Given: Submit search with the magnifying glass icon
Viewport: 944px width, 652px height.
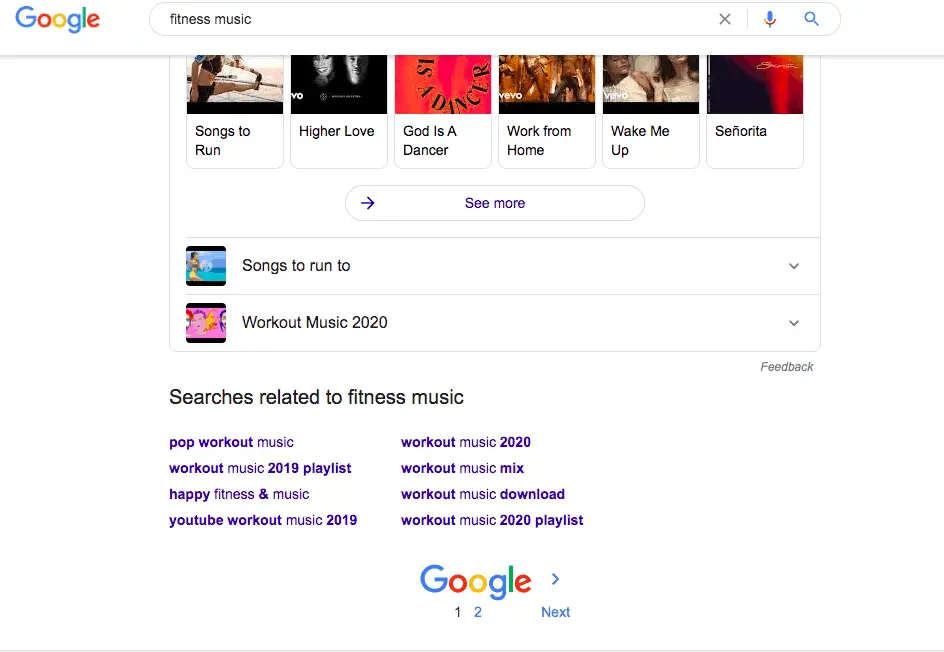Looking at the screenshot, I should (812, 19).
